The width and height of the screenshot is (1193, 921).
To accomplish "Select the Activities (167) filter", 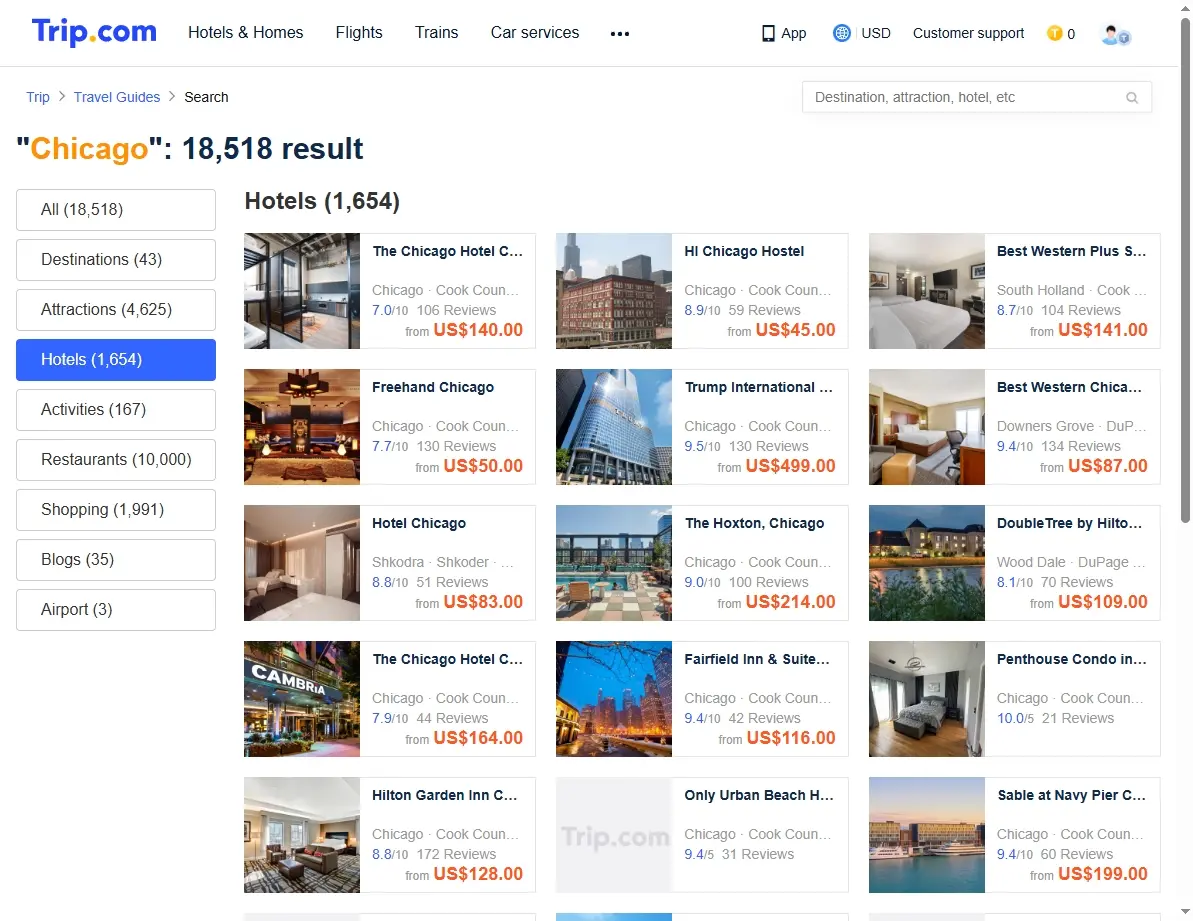I will (x=116, y=409).
